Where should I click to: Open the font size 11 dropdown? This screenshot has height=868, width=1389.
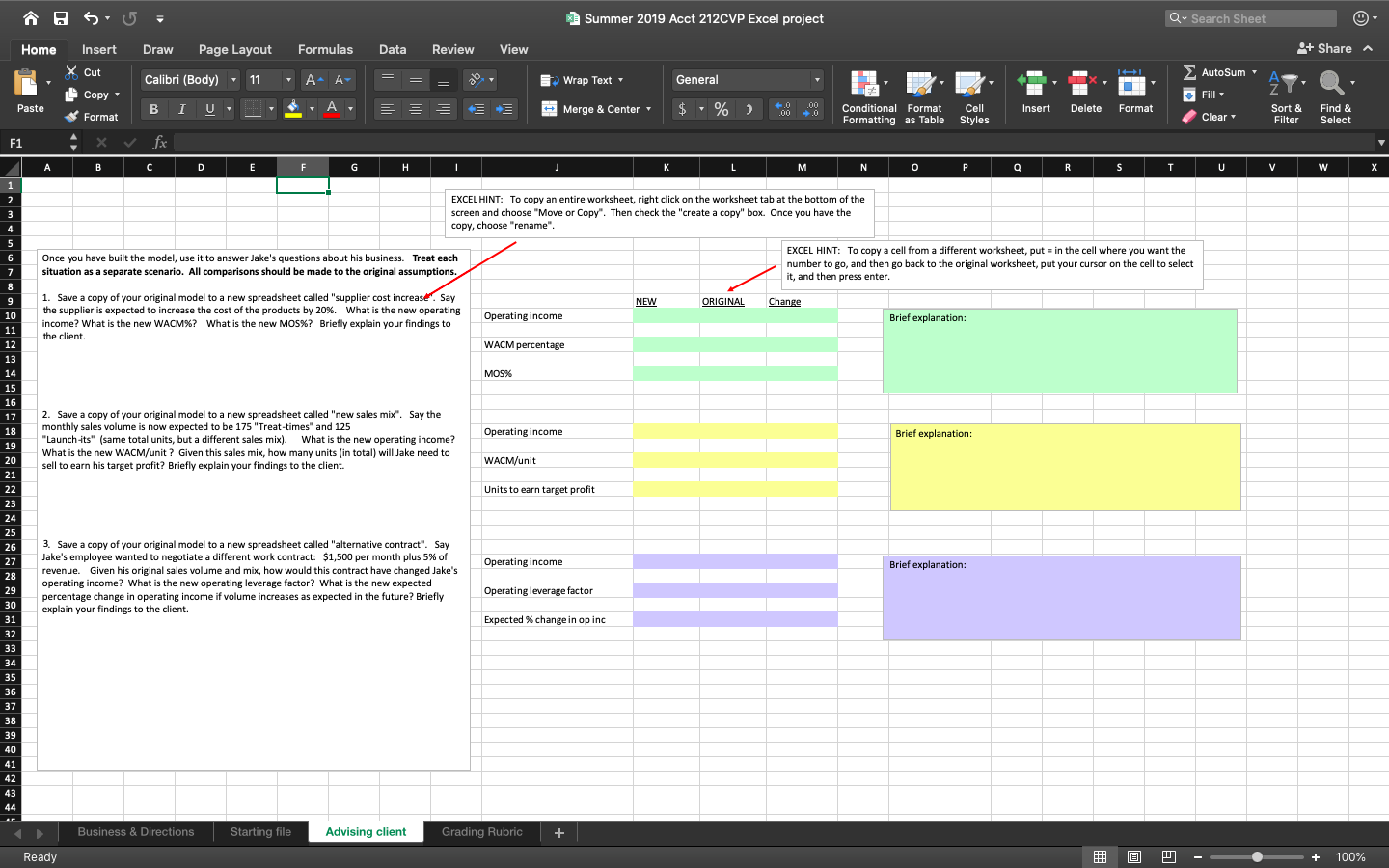[x=288, y=80]
